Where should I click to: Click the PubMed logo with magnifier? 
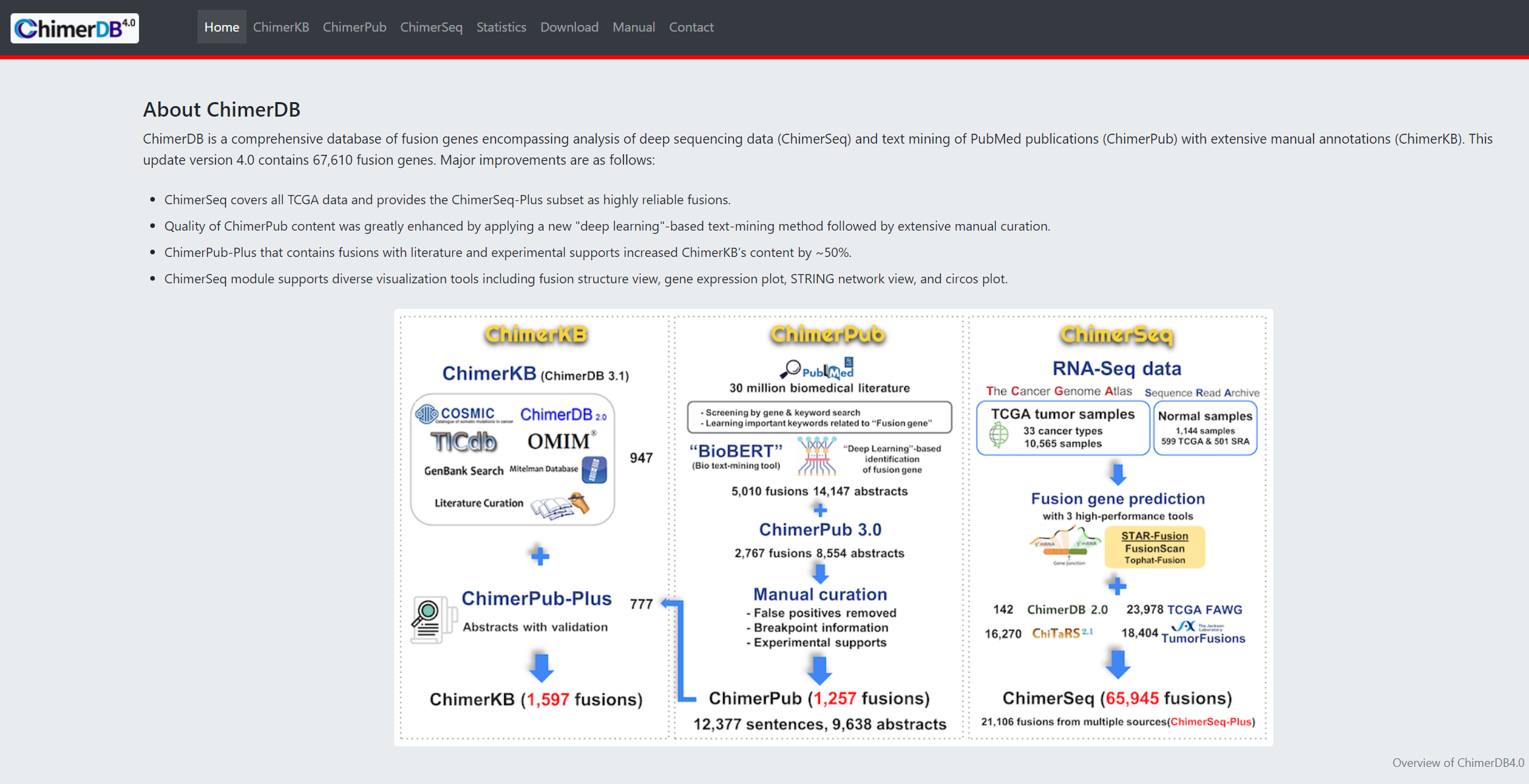817,369
